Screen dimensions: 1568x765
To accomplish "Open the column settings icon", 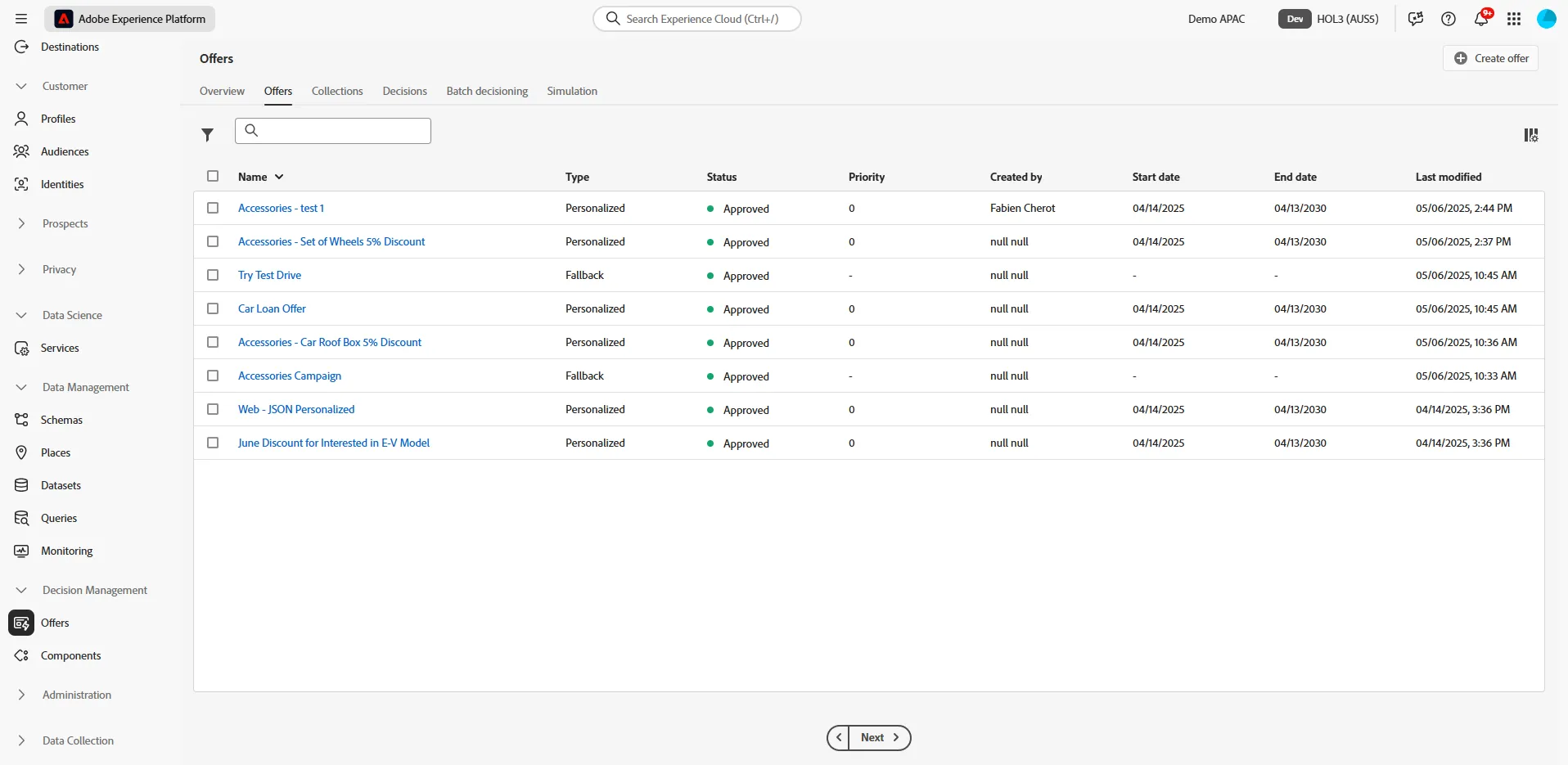I will 1531,135.
